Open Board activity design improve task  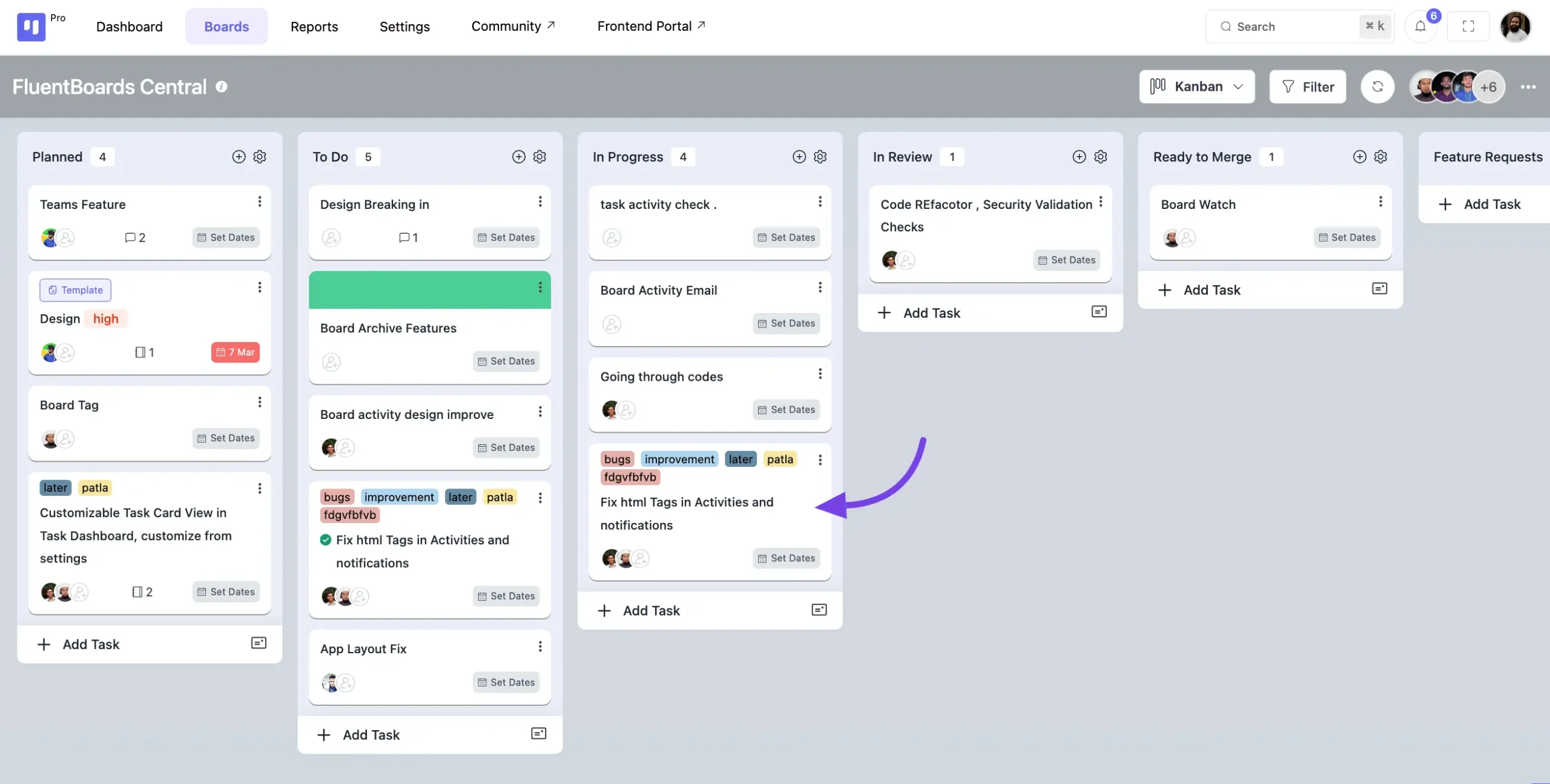[x=407, y=414]
